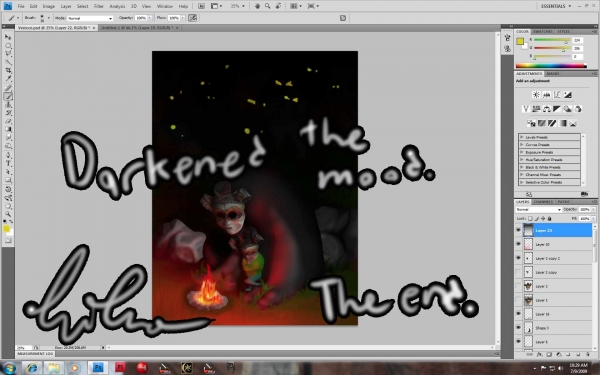Select the Crop tool
The height and width of the screenshot is (375, 600).
[8, 71]
